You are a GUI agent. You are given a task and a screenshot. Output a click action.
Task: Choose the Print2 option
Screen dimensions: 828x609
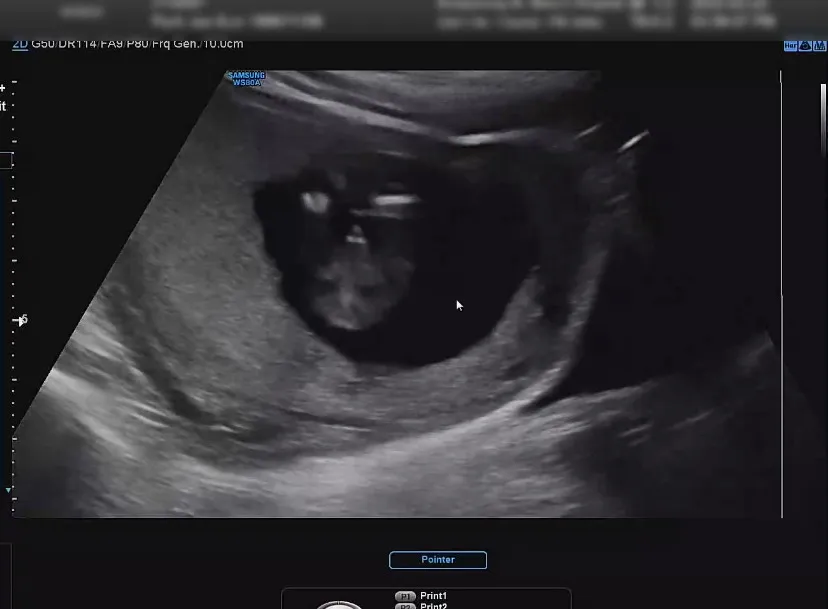pyautogui.click(x=434, y=606)
